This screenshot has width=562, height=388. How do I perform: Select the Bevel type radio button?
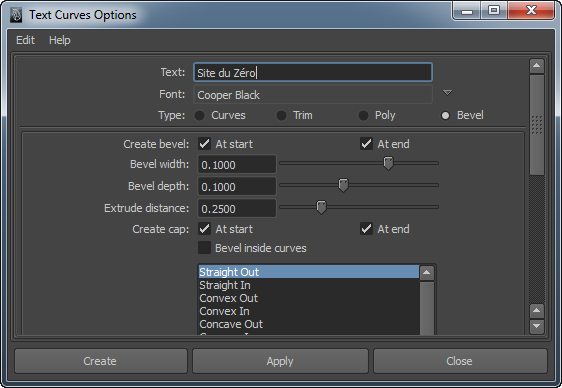click(445, 115)
